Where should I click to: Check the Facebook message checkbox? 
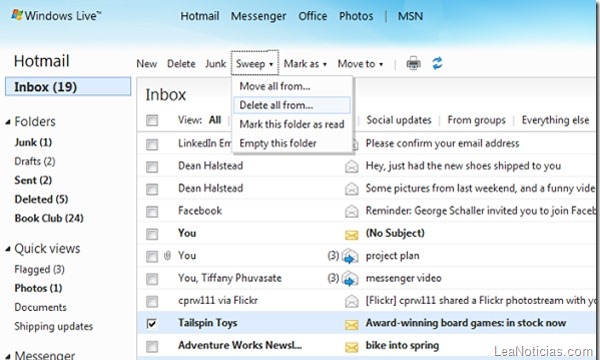[152, 212]
